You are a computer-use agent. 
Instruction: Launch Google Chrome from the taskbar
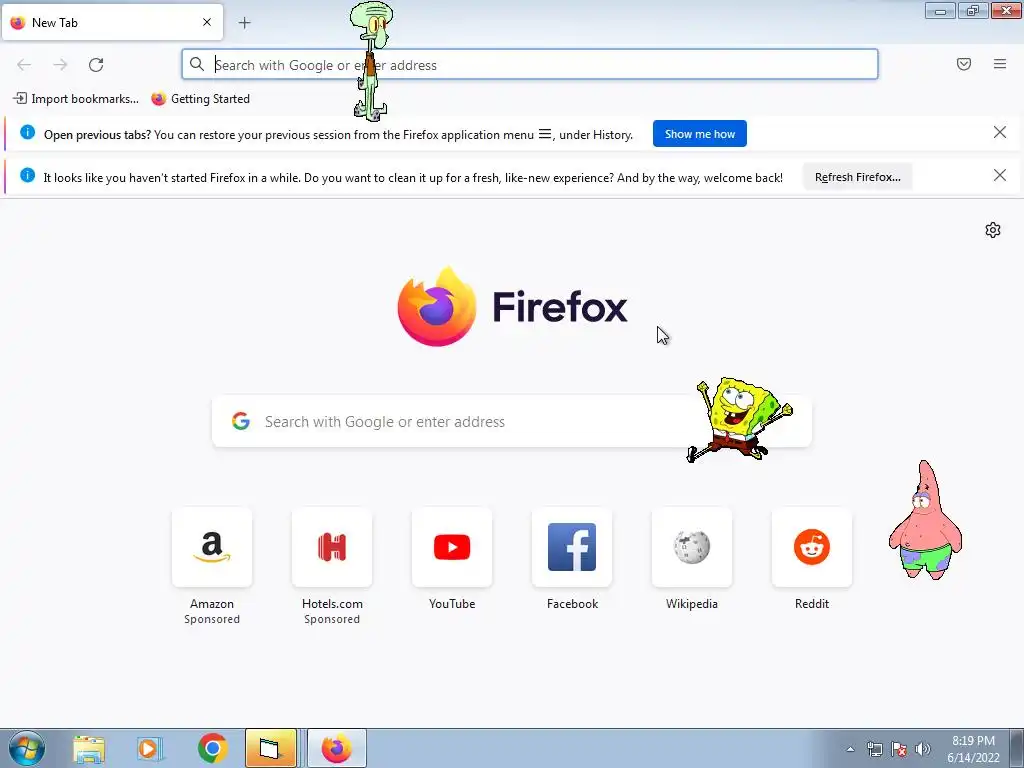pos(212,748)
